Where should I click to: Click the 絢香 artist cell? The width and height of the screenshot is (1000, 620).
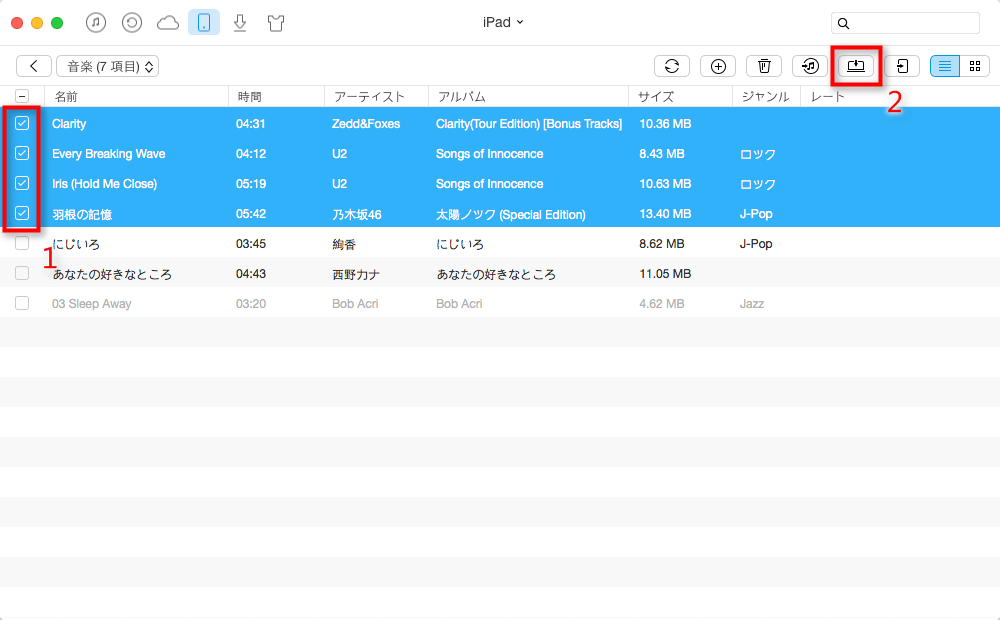click(x=344, y=244)
